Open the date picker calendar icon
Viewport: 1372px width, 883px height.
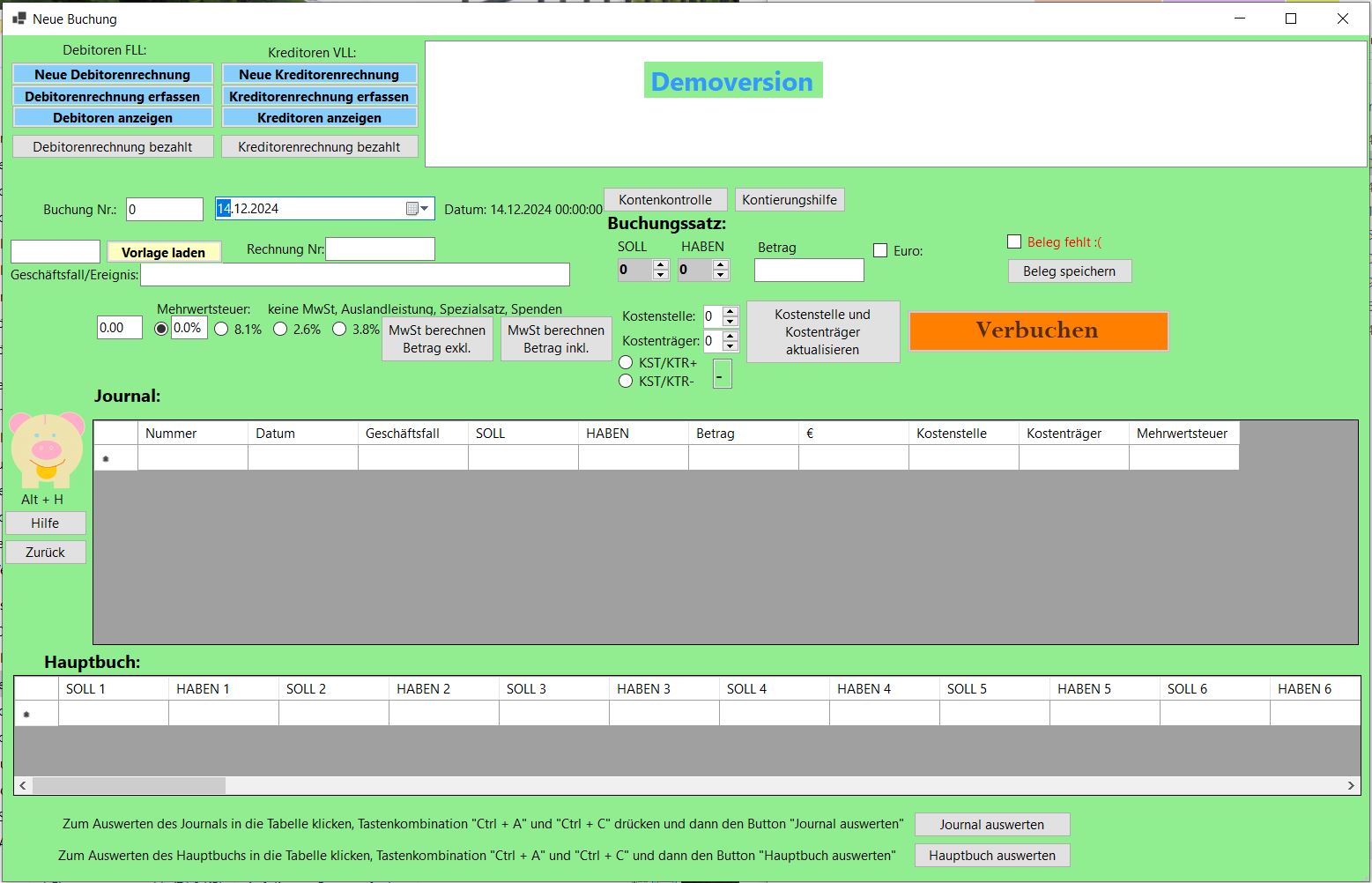[409, 209]
